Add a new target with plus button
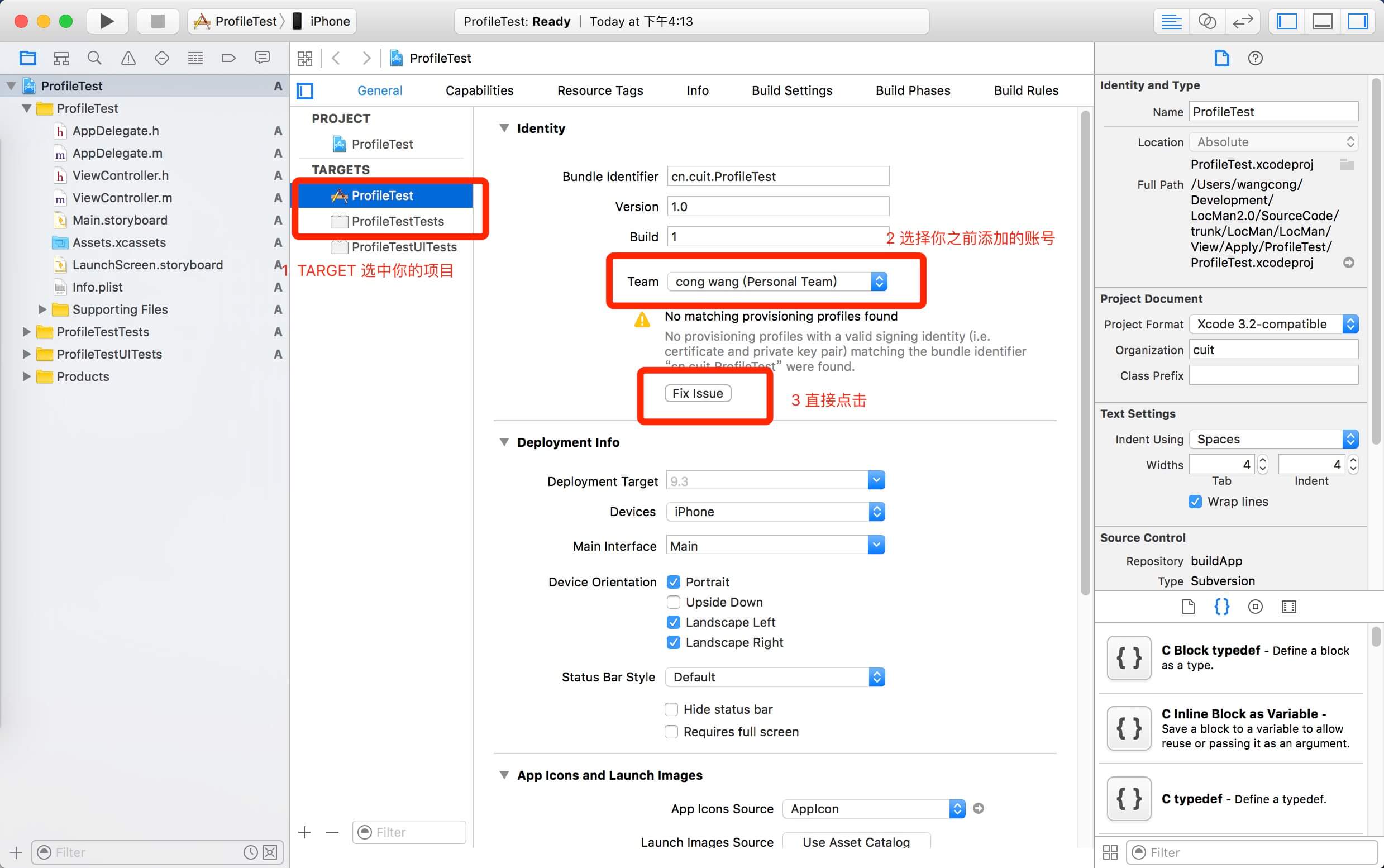Screen dimensions: 1384x868 (x=304, y=832)
